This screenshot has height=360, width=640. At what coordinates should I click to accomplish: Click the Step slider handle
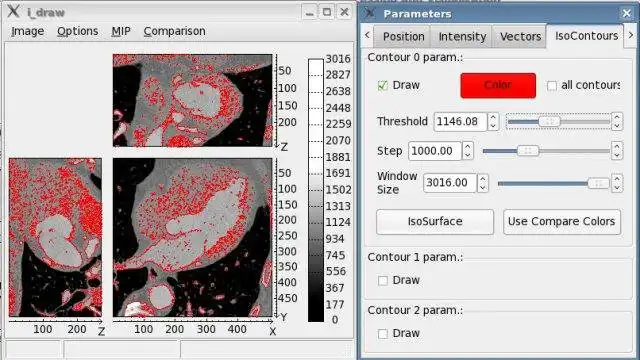coord(528,151)
